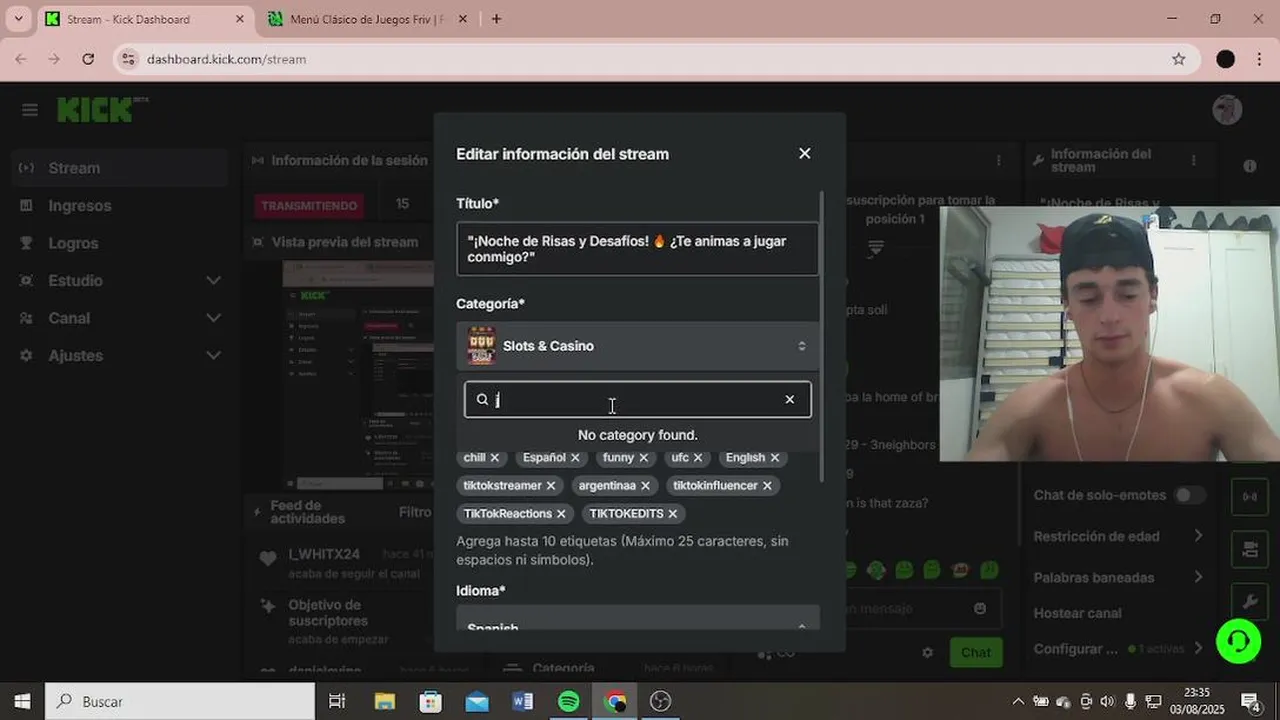The image size is (1280, 720).
Task: Open the Categoría dropdown showing Slots & Casino
Action: 638,346
